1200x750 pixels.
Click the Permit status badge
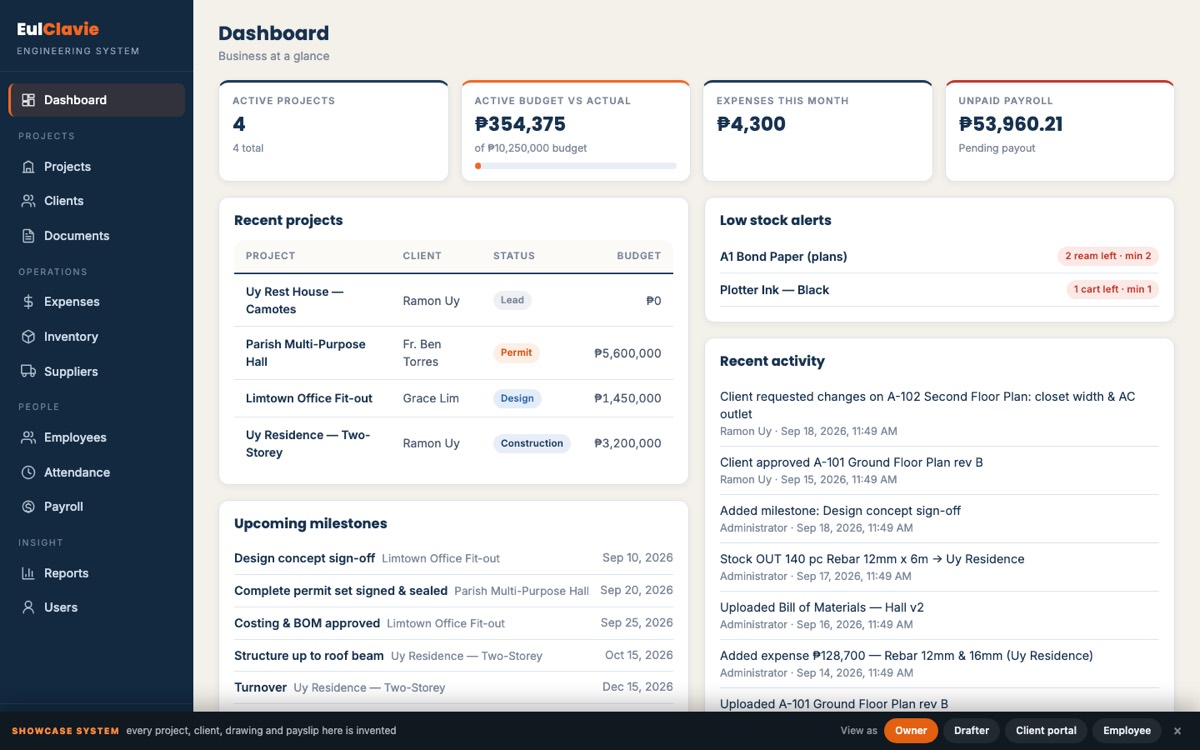517,353
